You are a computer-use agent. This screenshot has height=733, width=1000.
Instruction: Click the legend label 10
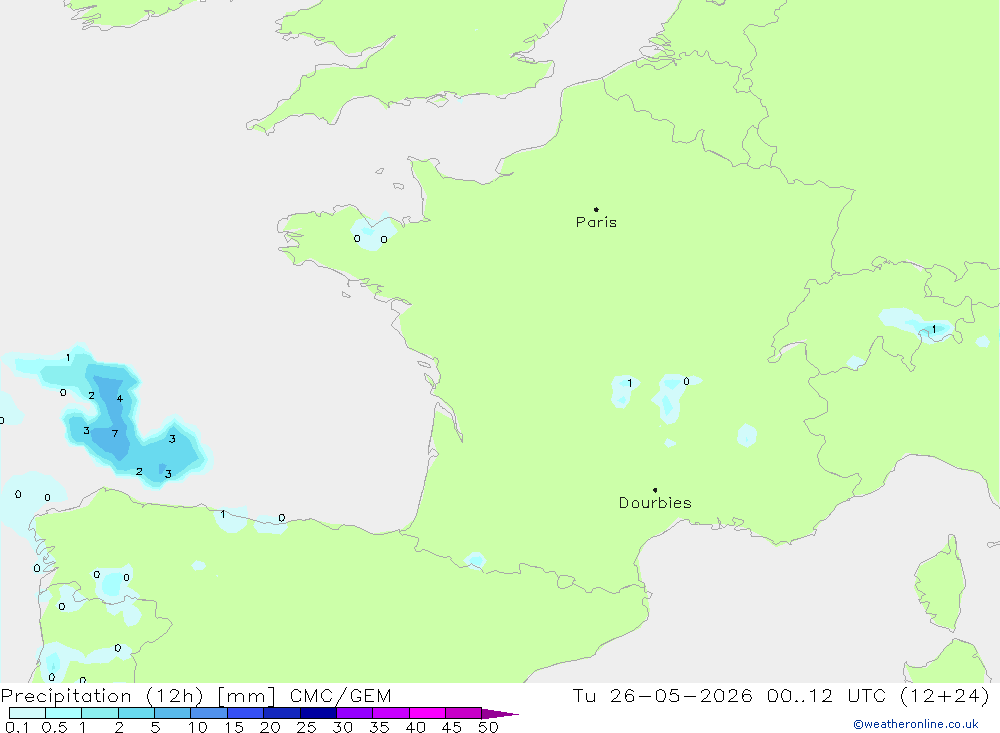[x=197, y=727]
